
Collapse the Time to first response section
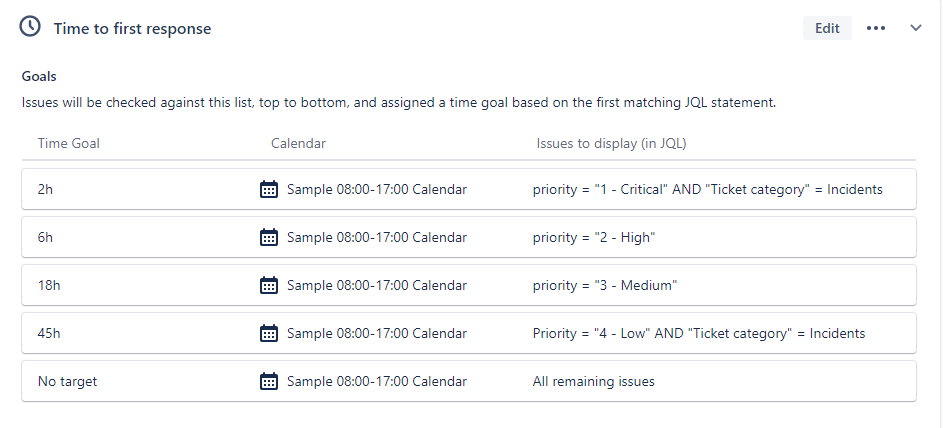coord(915,28)
